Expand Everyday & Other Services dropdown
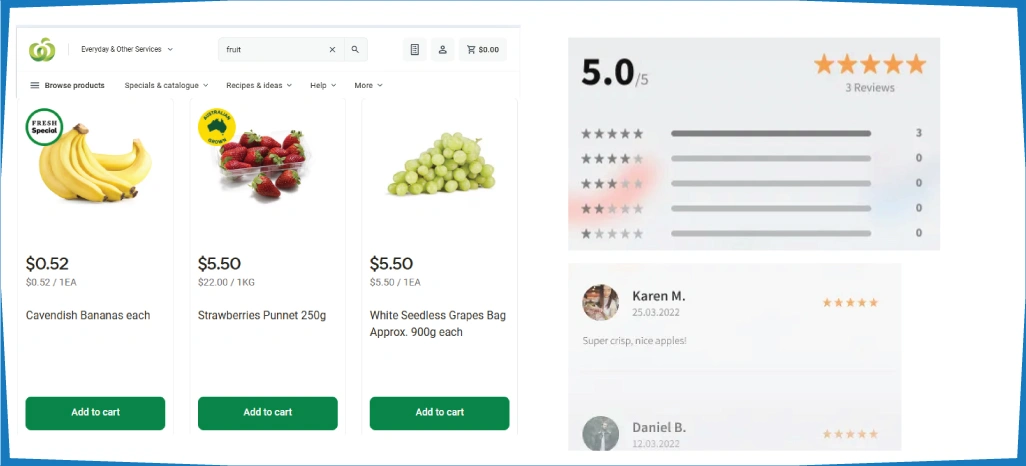Image resolution: width=1026 pixels, height=466 pixels. click(127, 49)
